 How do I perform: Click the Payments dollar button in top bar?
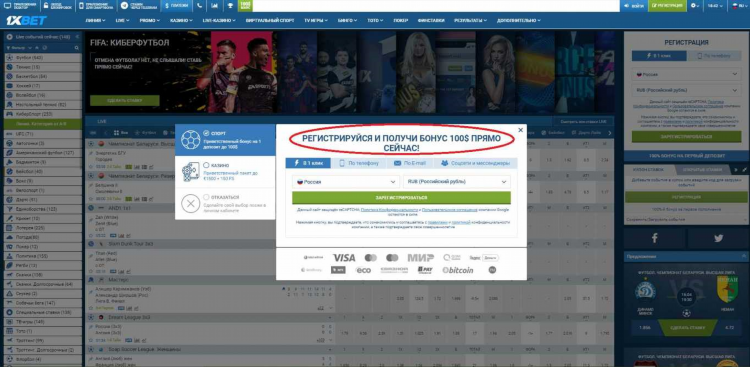[x=176, y=6]
